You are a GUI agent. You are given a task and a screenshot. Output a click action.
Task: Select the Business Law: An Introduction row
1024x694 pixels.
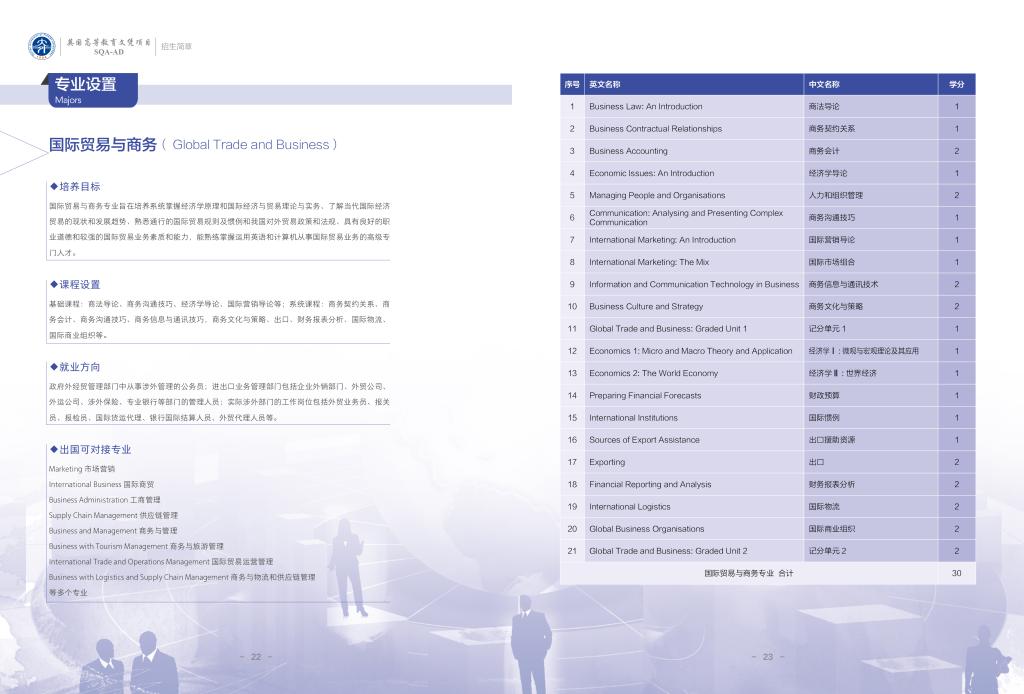[645, 106]
